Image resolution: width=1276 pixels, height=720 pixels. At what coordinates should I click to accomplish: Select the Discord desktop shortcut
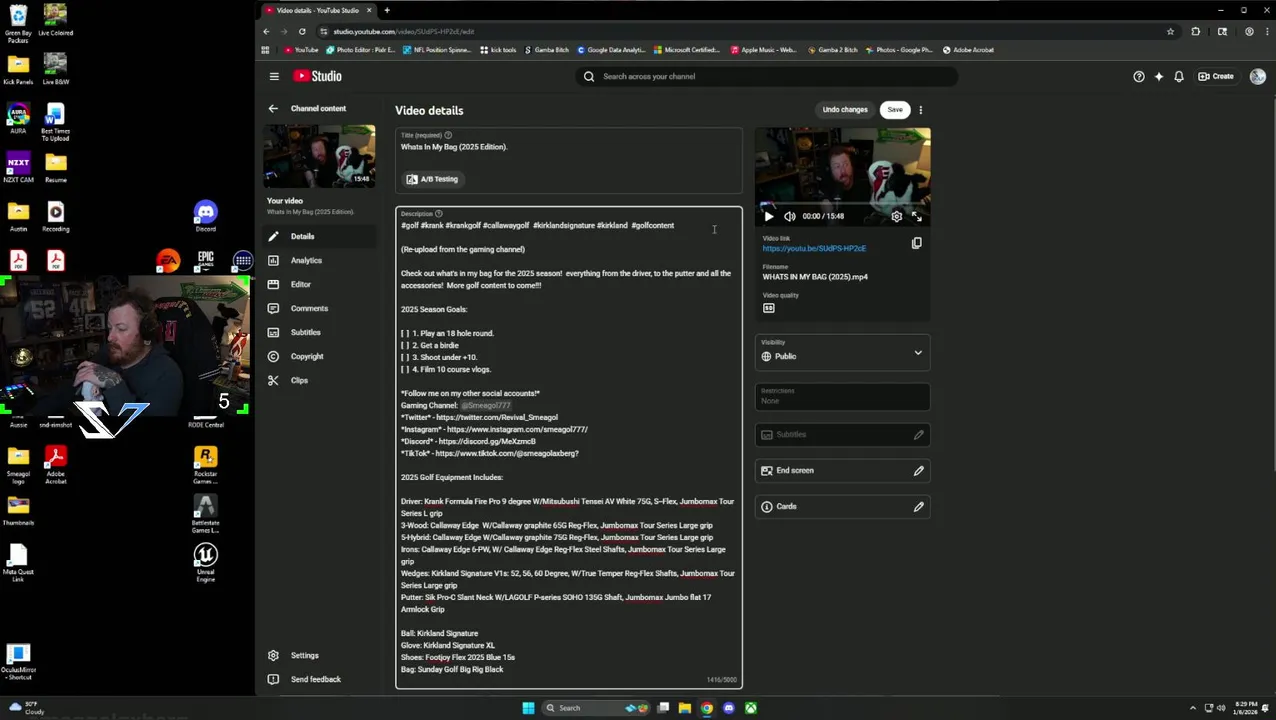coord(205,216)
